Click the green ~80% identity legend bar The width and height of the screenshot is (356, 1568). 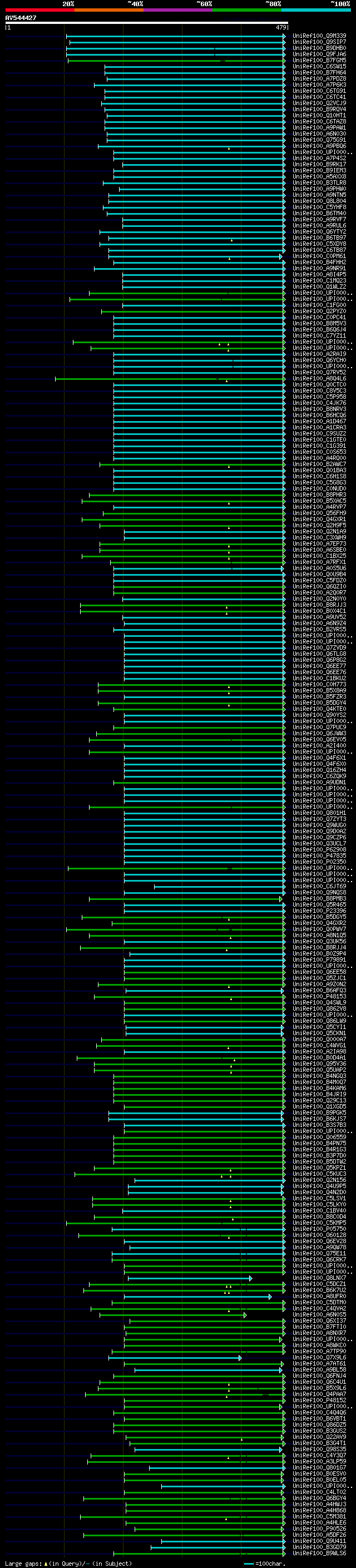(247, 10)
